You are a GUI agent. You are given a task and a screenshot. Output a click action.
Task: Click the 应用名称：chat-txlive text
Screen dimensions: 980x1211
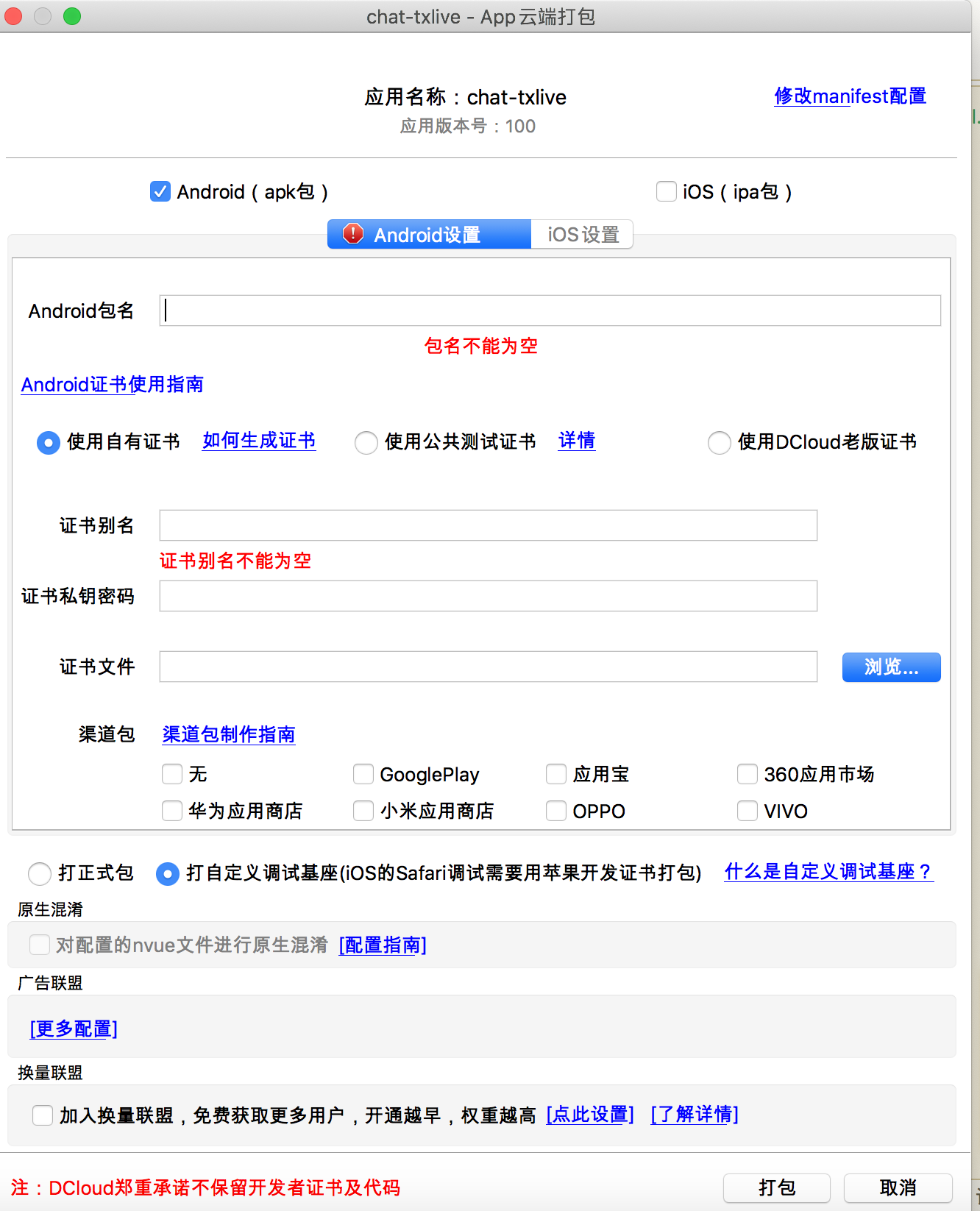466,97
